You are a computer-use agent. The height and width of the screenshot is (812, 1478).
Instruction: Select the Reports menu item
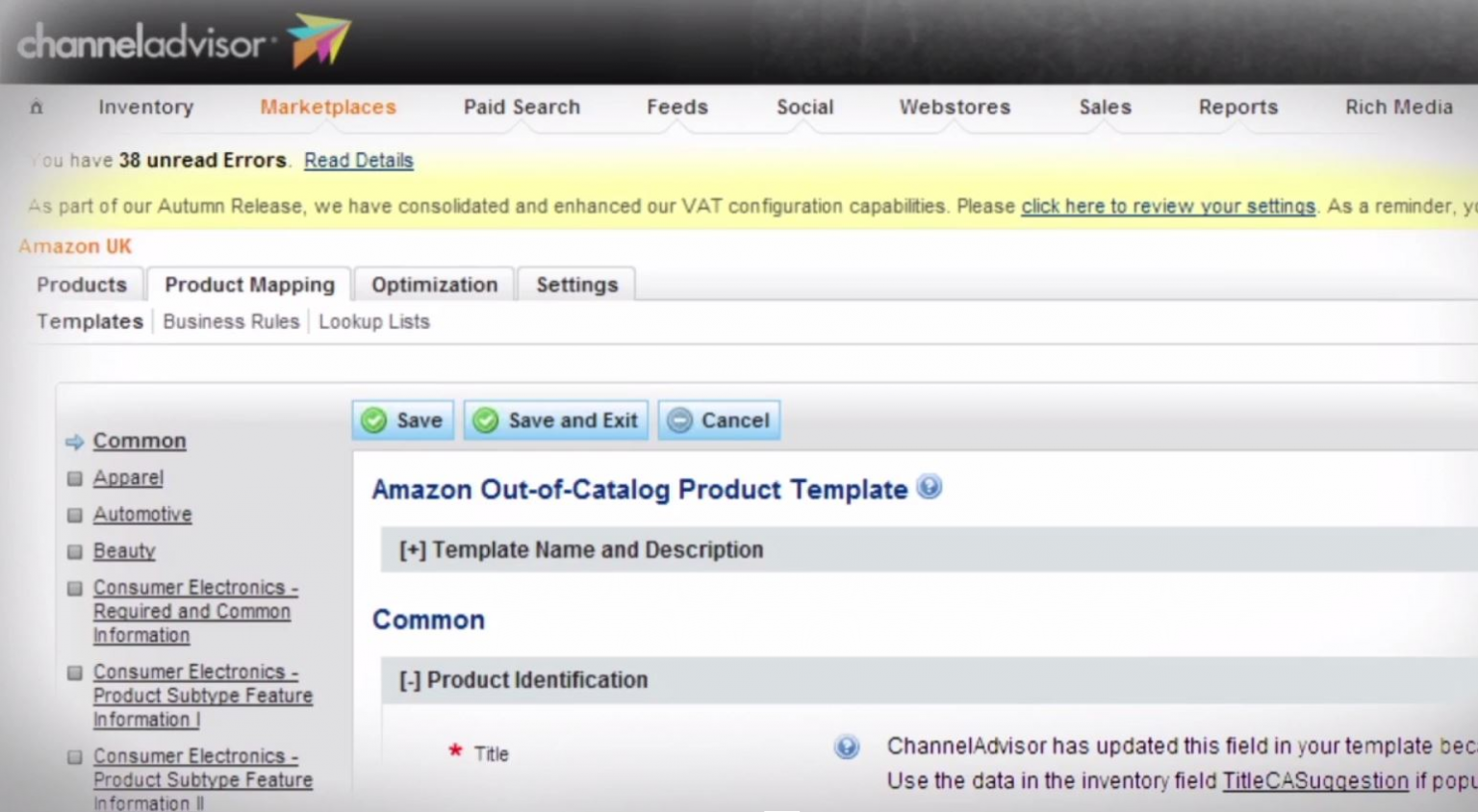(1237, 107)
